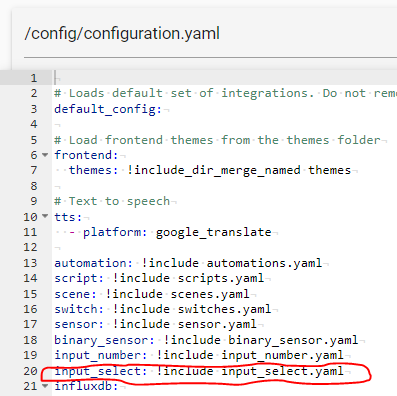397x396 pixels.
Task: Select line number 3 in gutter
Action: click(34, 109)
